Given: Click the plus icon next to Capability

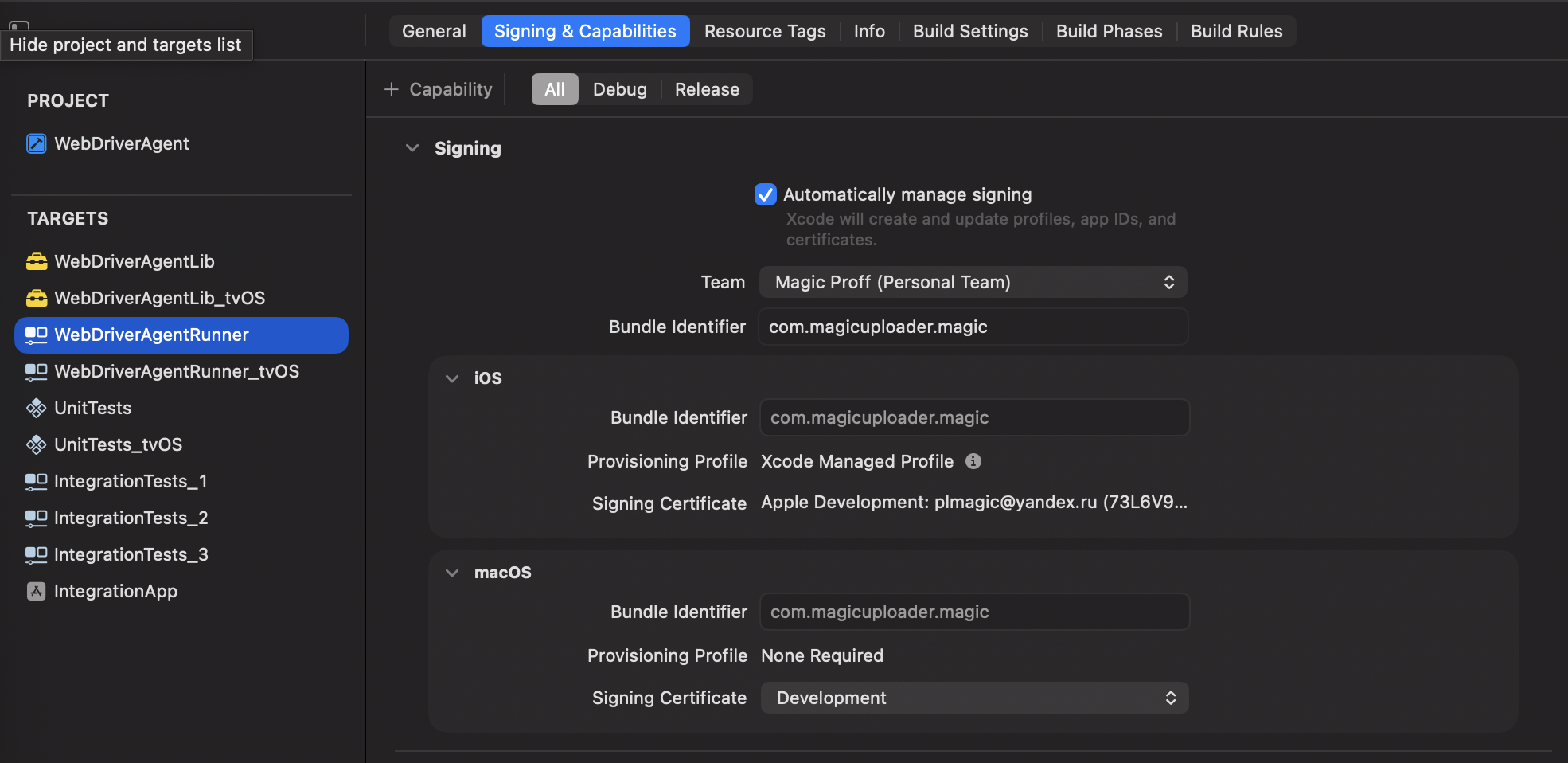Looking at the screenshot, I should point(391,89).
